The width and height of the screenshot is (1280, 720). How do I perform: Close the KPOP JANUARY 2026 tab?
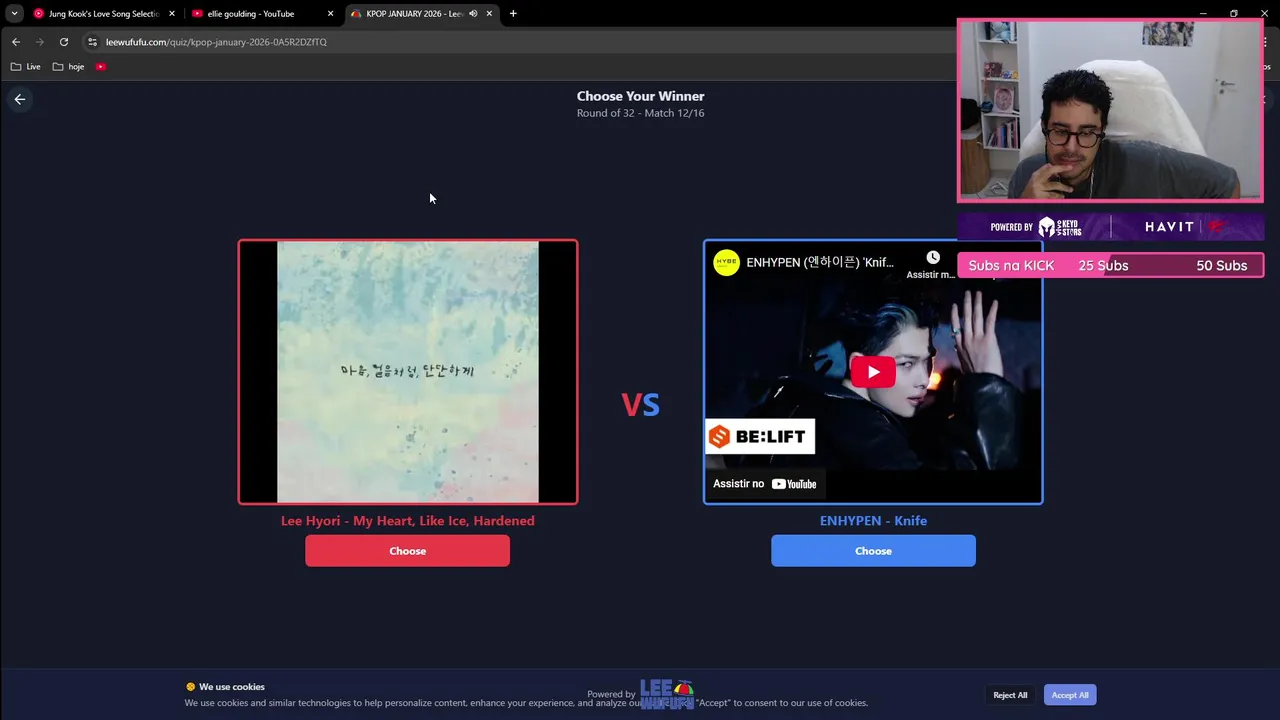(x=489, y=14)
